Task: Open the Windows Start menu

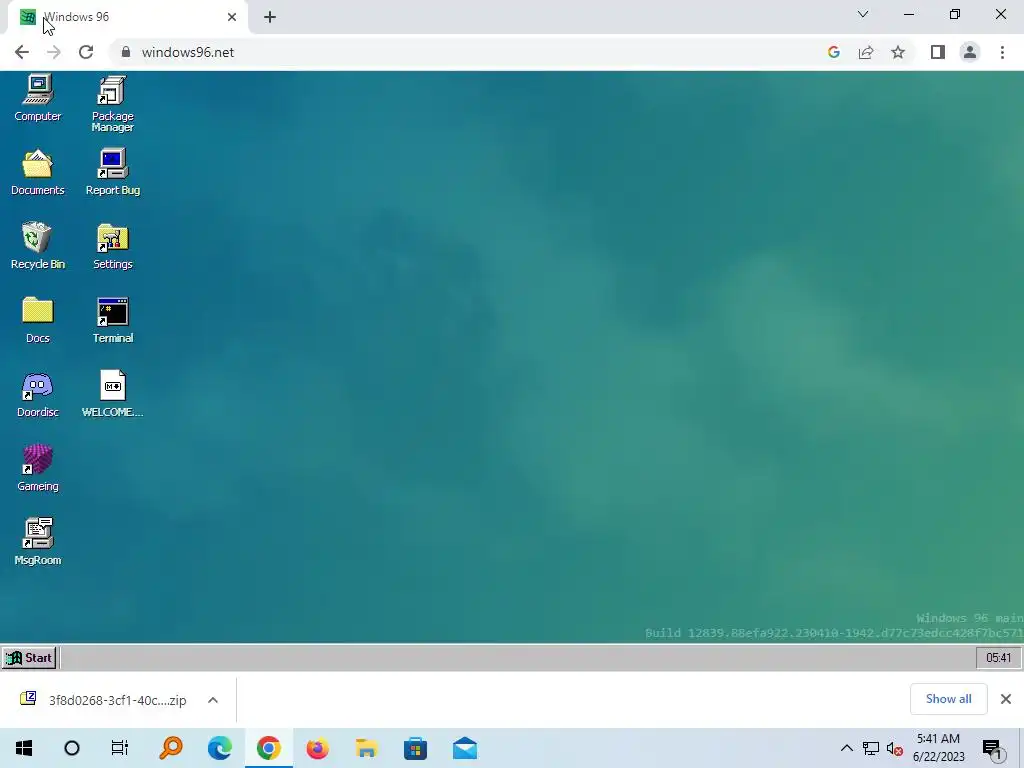Action: (24, 748)
